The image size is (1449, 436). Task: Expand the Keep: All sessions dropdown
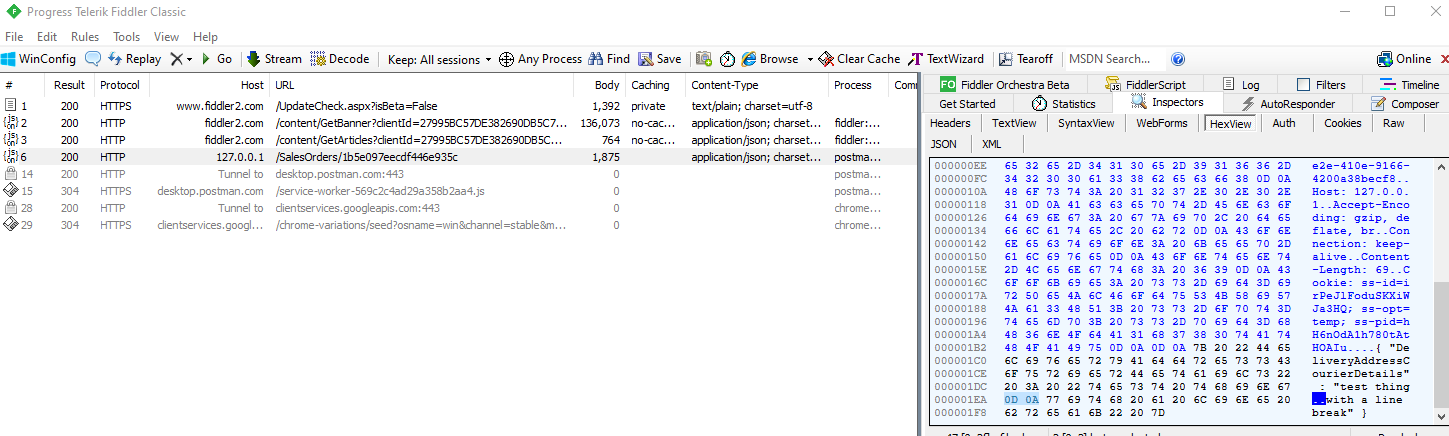pos(489,60)
